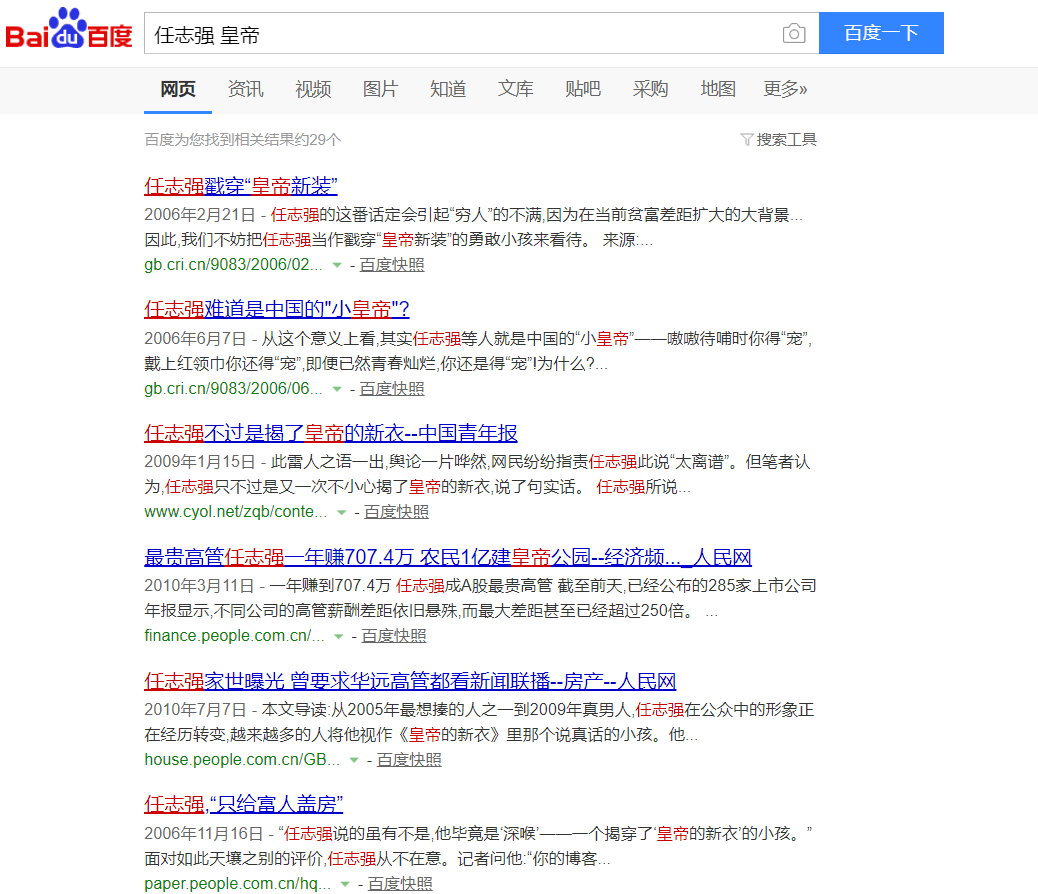
Task: Open the 地图 tab
Action: 718,89
